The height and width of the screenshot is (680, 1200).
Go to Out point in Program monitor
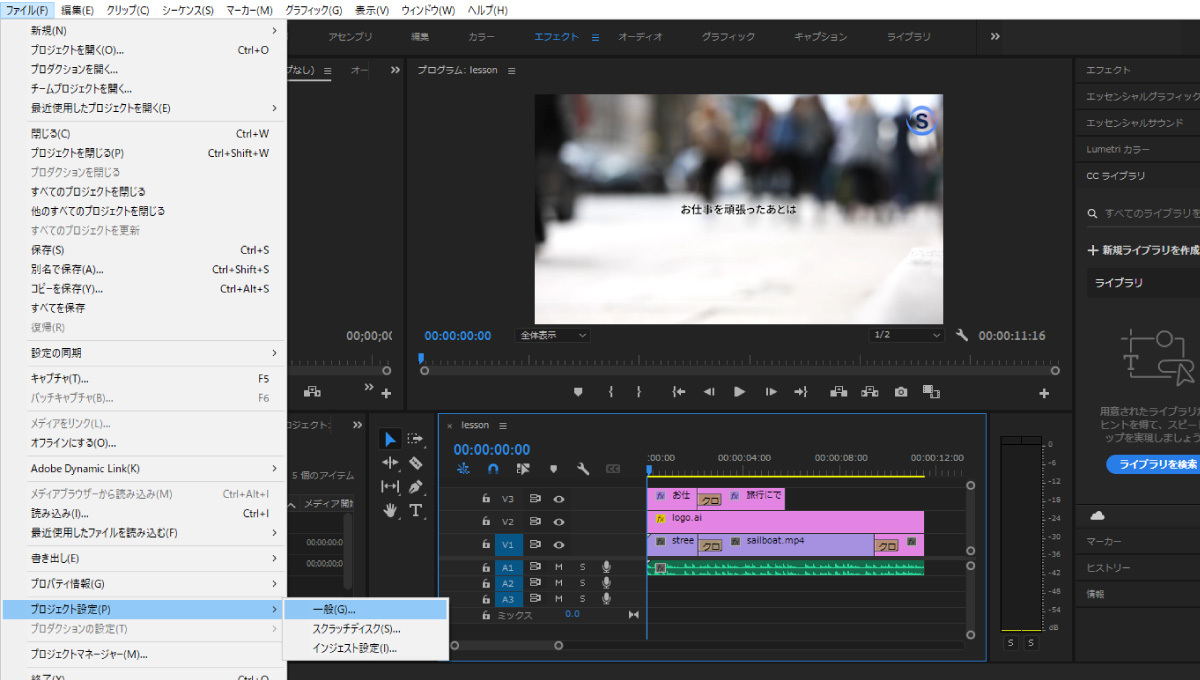coord(800,392)
